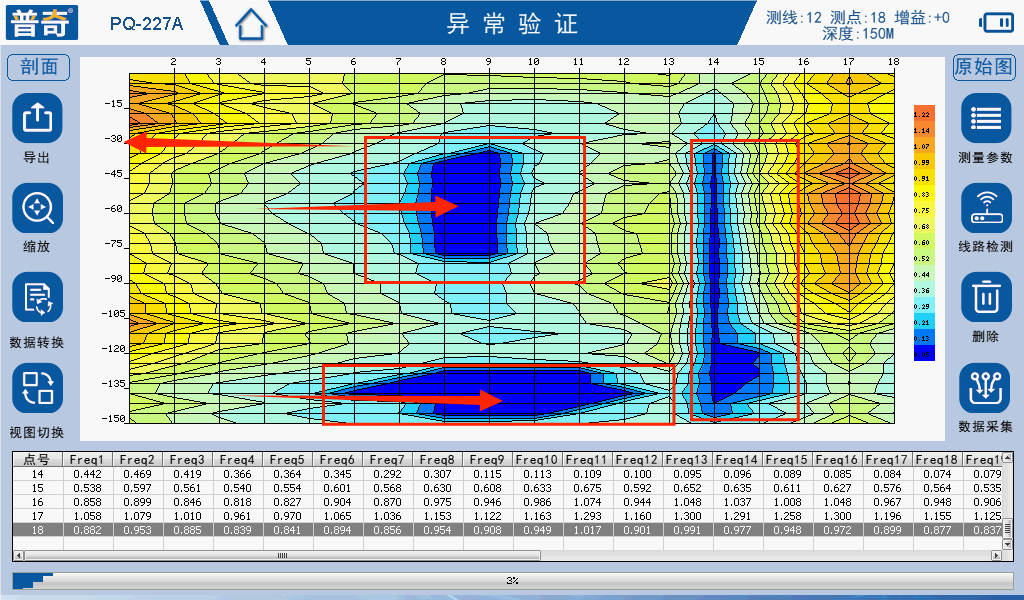Click the battery indicator in top right
Viewport: 1024px width, 600px height.
click(x=996, y=22)
